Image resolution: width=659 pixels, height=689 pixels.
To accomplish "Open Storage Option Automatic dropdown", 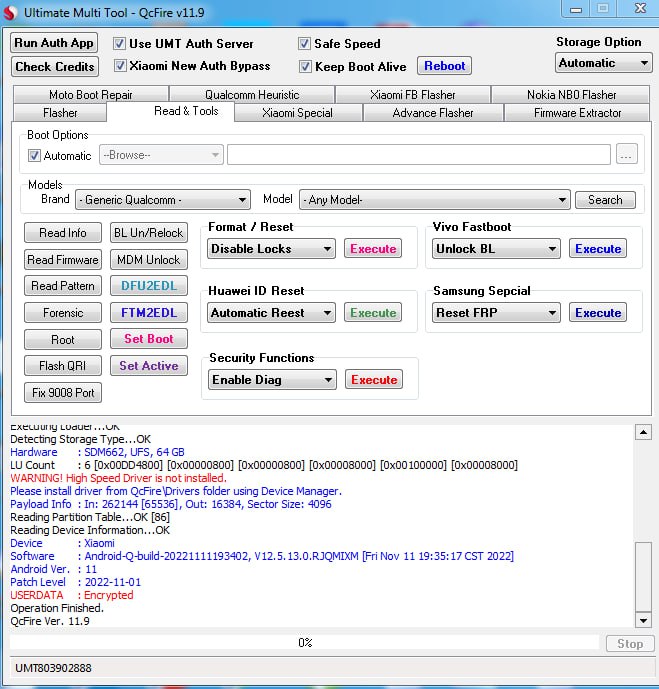I will [x=604, y=63].
